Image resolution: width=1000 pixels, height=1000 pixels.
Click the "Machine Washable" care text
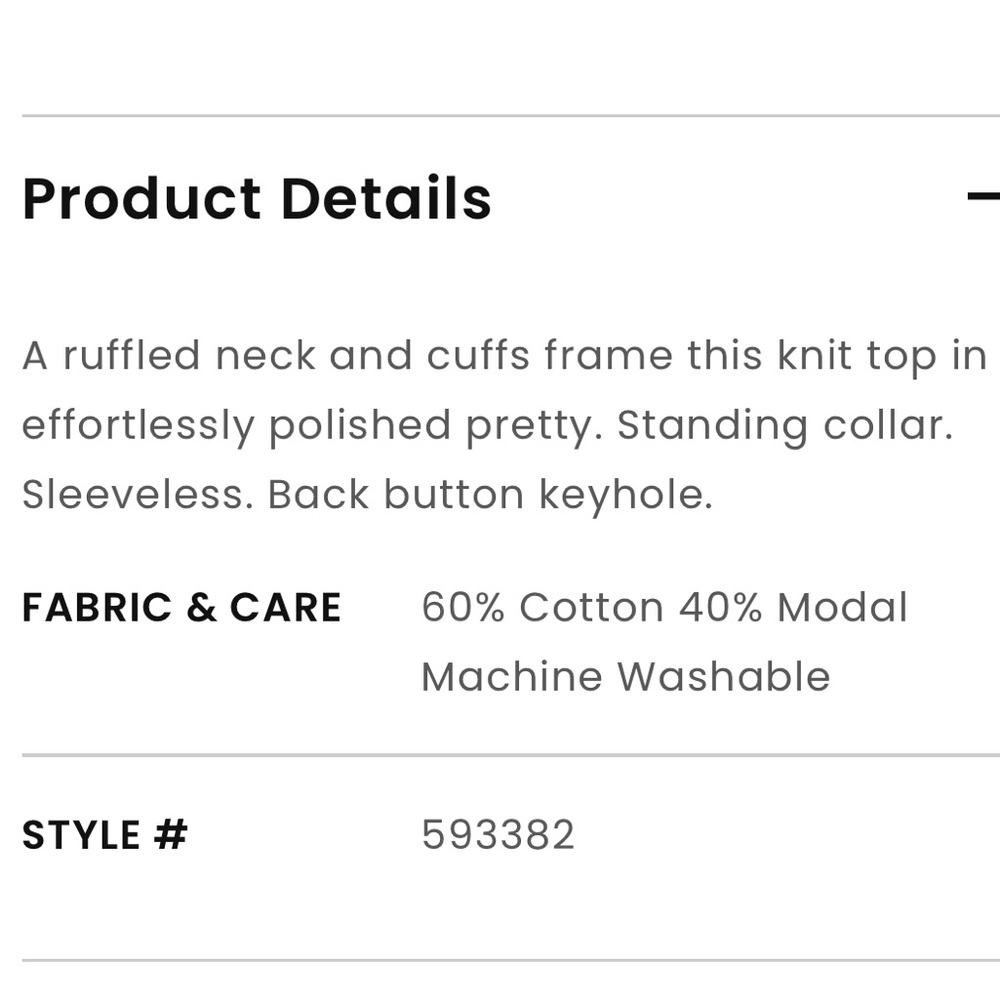[x=625, y=677]
